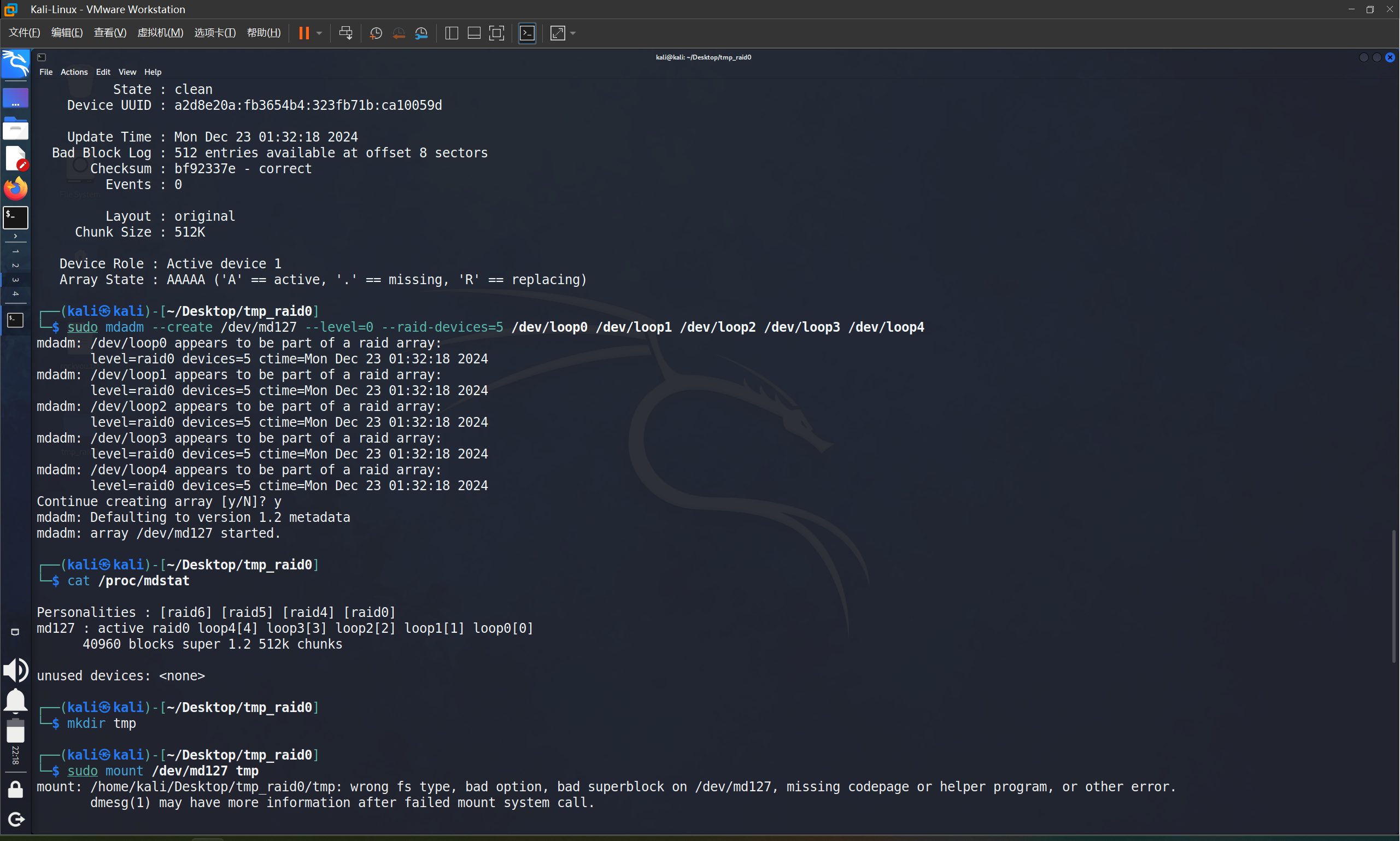Click the 22:18 clock in the panel
This screenshot has width=1400, height=841.
click(15, 755)
